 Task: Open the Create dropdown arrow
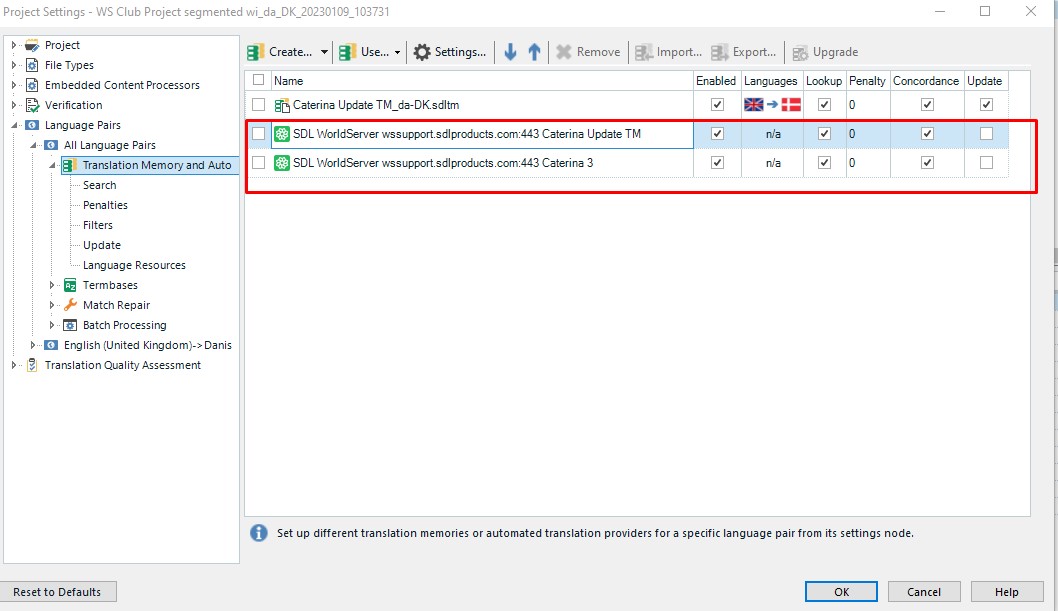coord(324,52)
